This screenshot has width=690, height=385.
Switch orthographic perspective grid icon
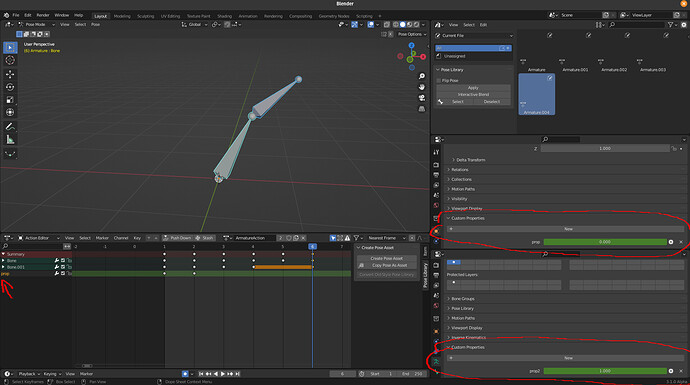tap(422, 109)
